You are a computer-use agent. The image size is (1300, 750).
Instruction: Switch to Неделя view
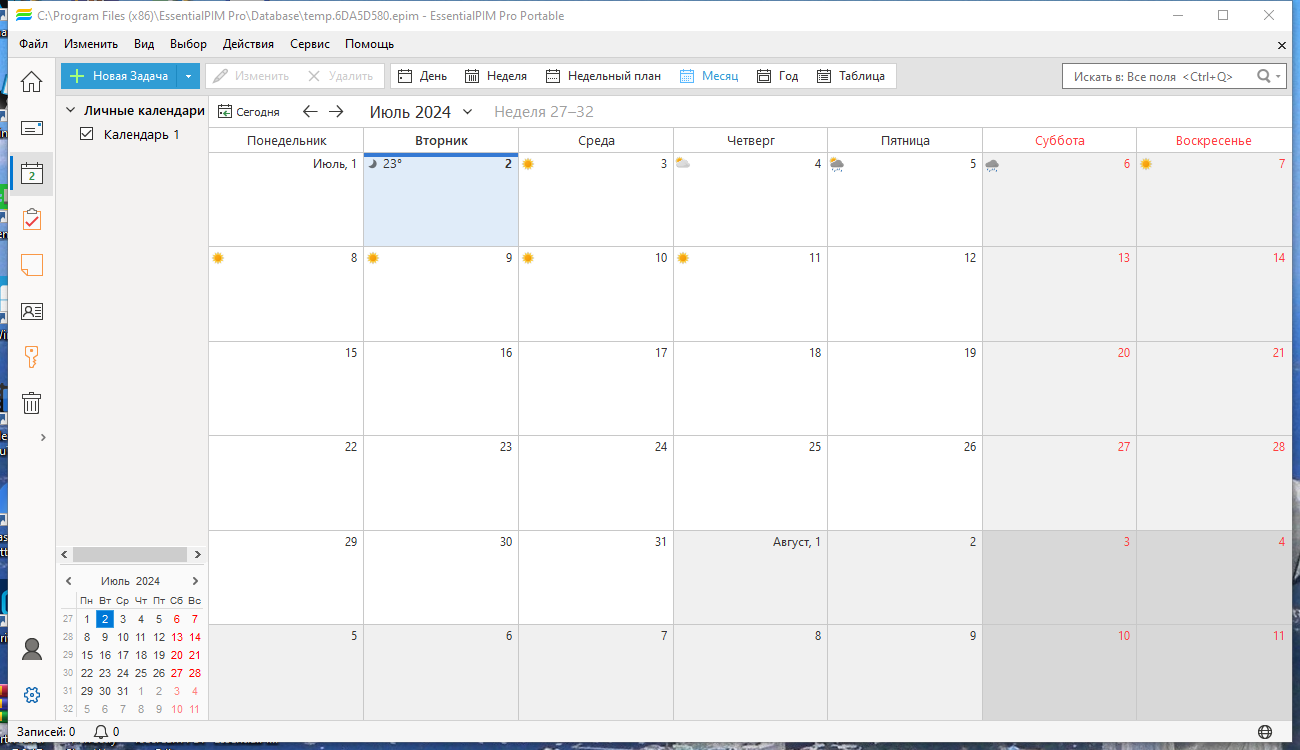(496, 76)
